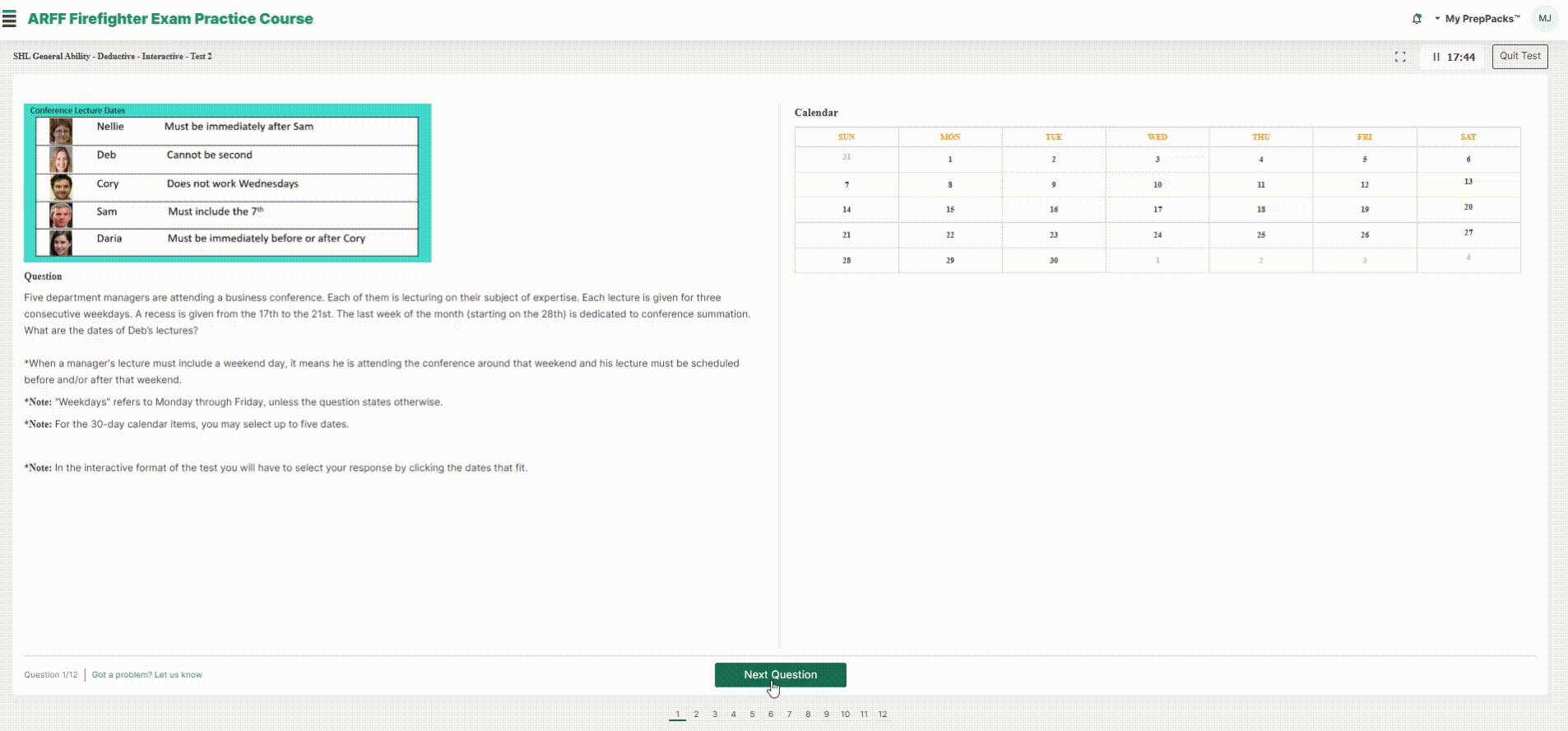Open 'Got a problem? Let us know' link
The width and height of the screenshot is (1568, 731).
(146, 675)
